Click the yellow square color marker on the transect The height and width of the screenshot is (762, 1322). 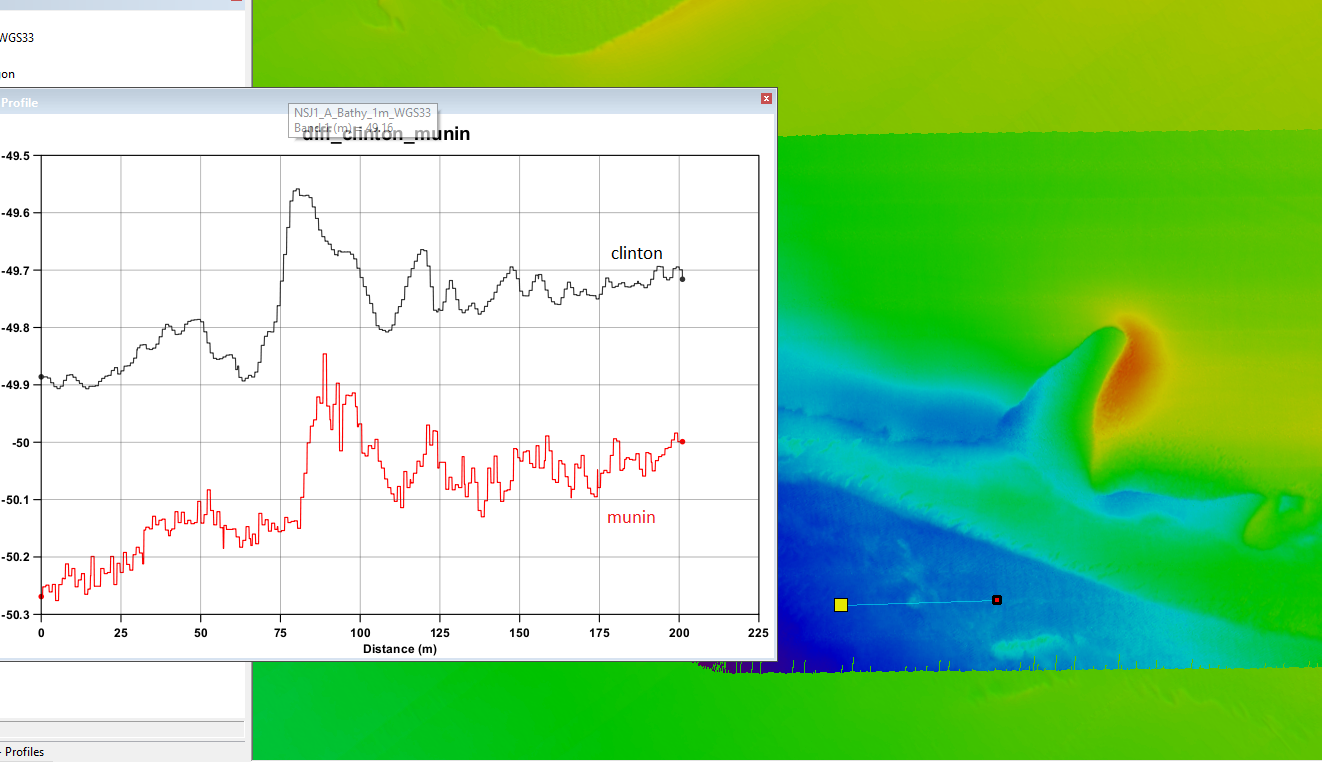tap(841, 604)
